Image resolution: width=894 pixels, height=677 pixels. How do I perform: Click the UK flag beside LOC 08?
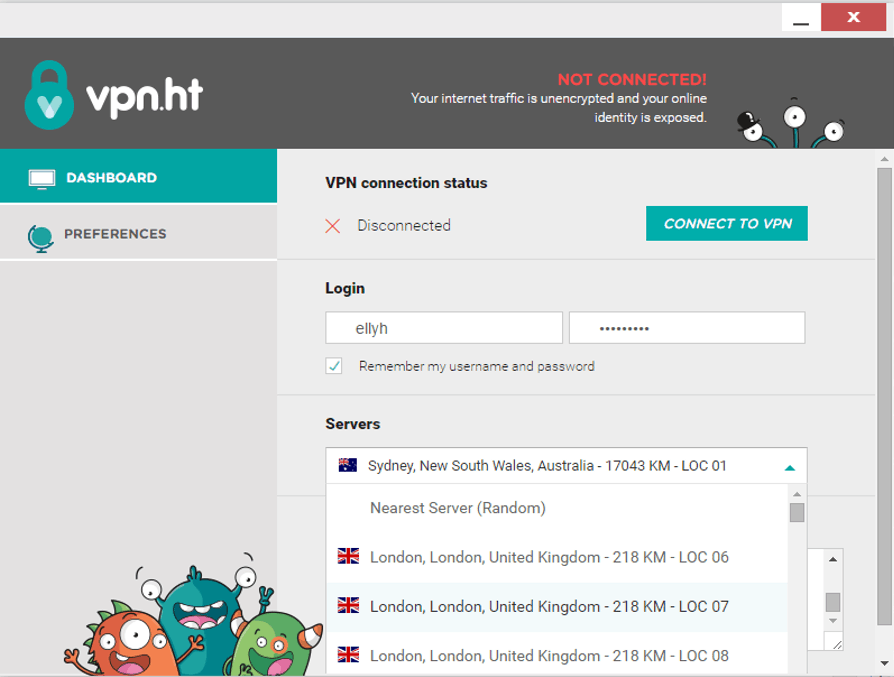point(348,654)
